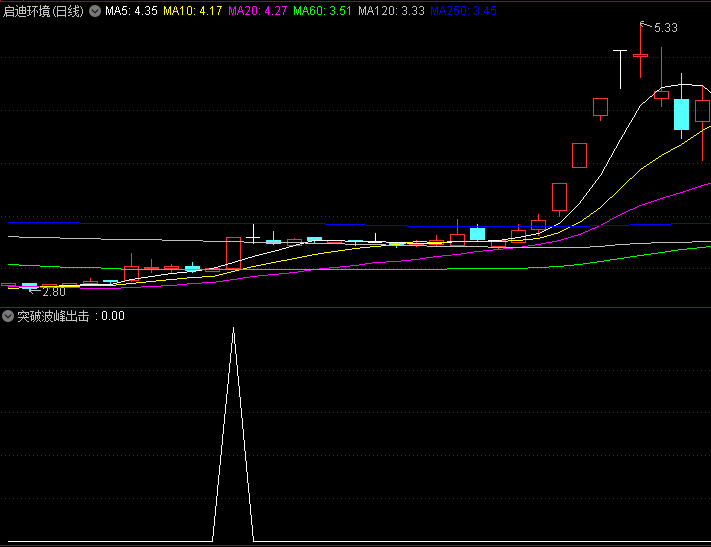711x547 pixels.
Task: Click the white cross-shaped candle left of the peak
Action: click(620, 50)
